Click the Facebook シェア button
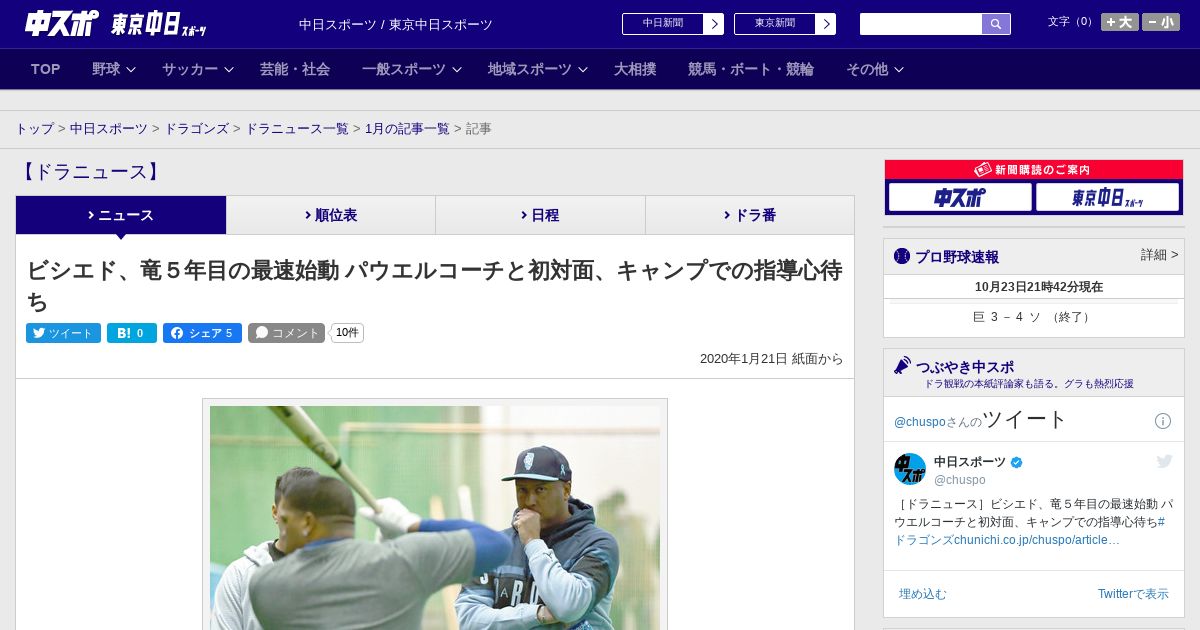The image size is (1200, 630). 202,333
